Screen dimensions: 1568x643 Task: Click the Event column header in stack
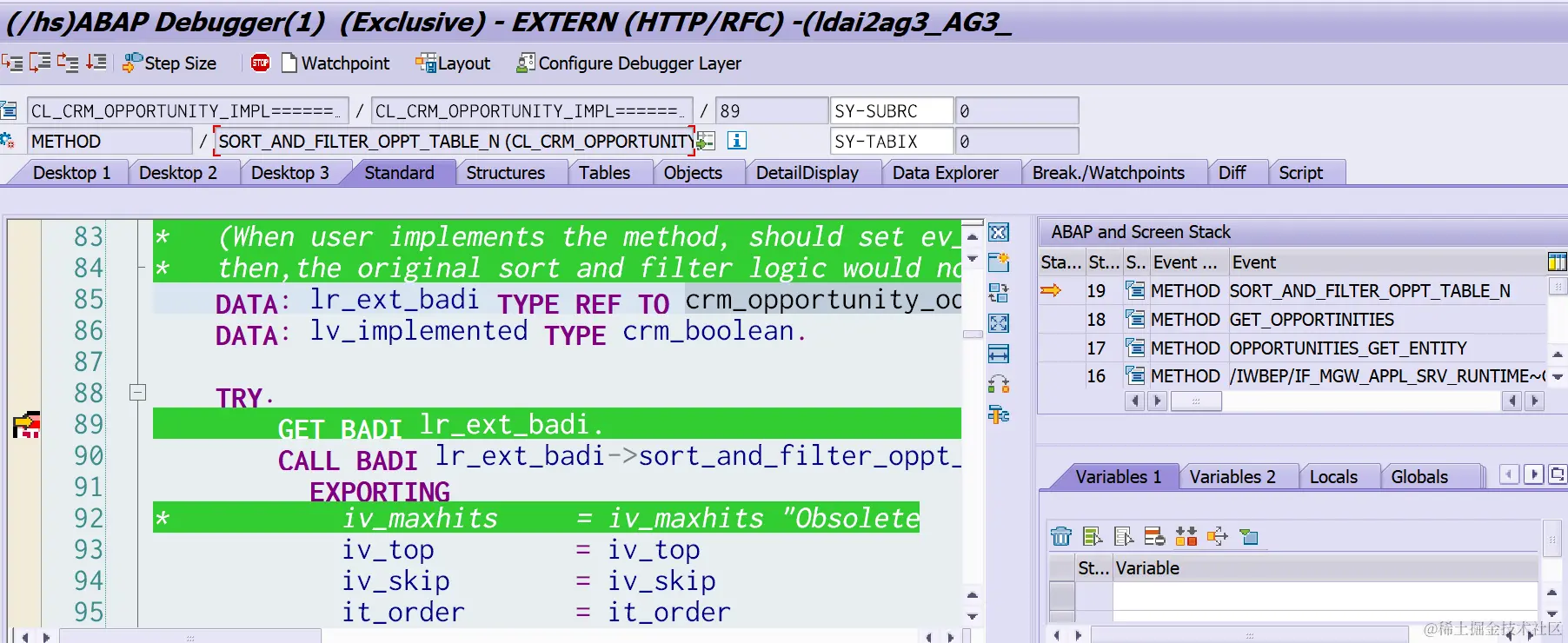tap(1254, 262)
